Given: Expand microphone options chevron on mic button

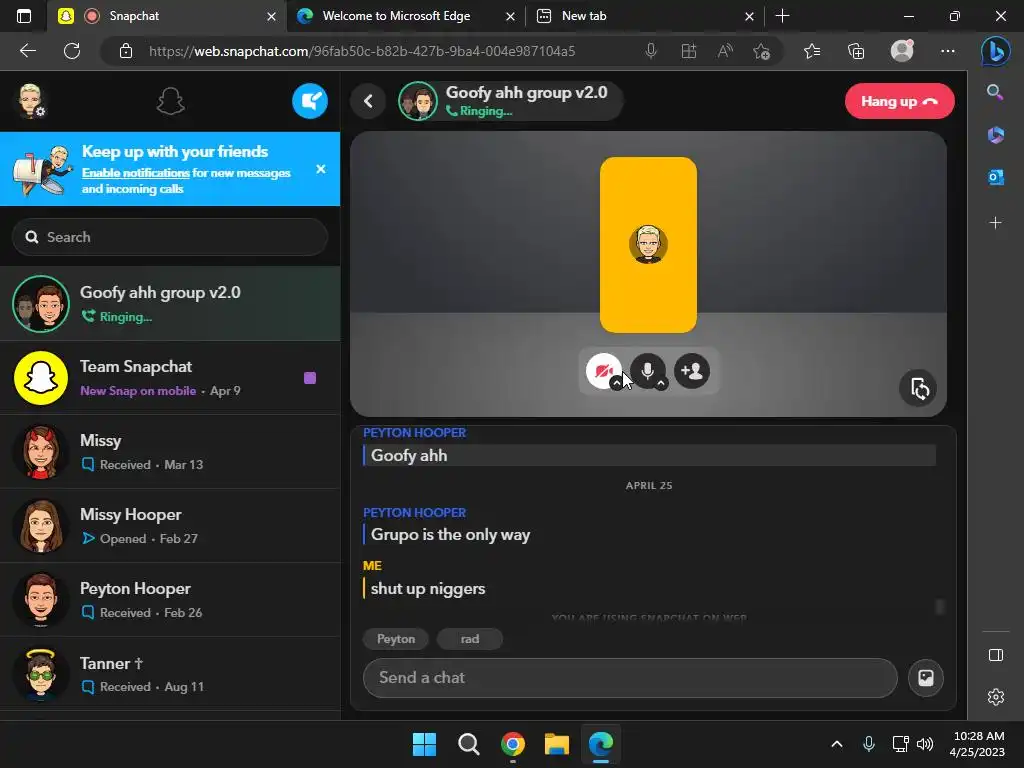Looking at the screenshot, I should [x=661, y=384].
